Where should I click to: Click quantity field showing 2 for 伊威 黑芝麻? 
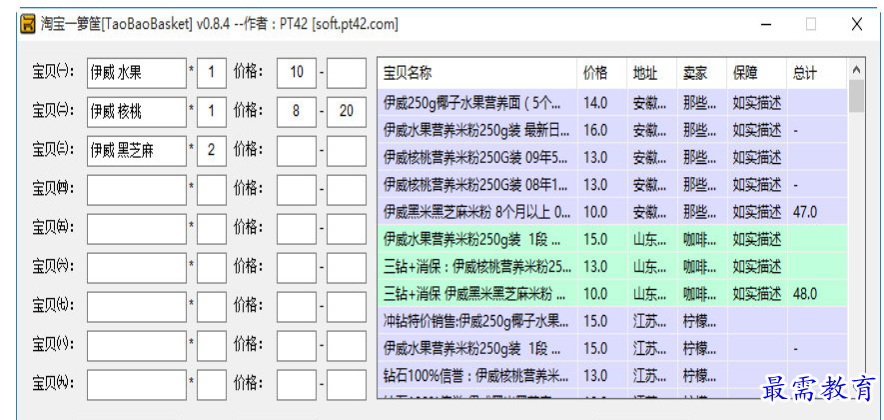pyautogui.click(x=211, y=151)
